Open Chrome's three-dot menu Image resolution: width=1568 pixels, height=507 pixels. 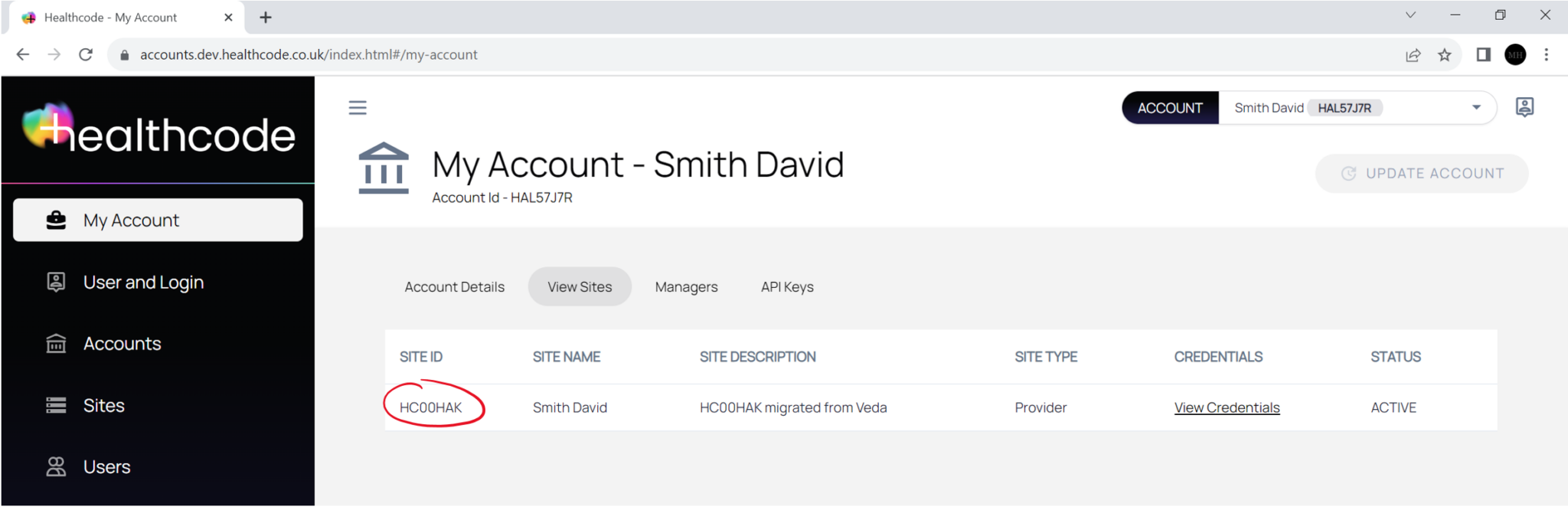tap(1548, 54)
